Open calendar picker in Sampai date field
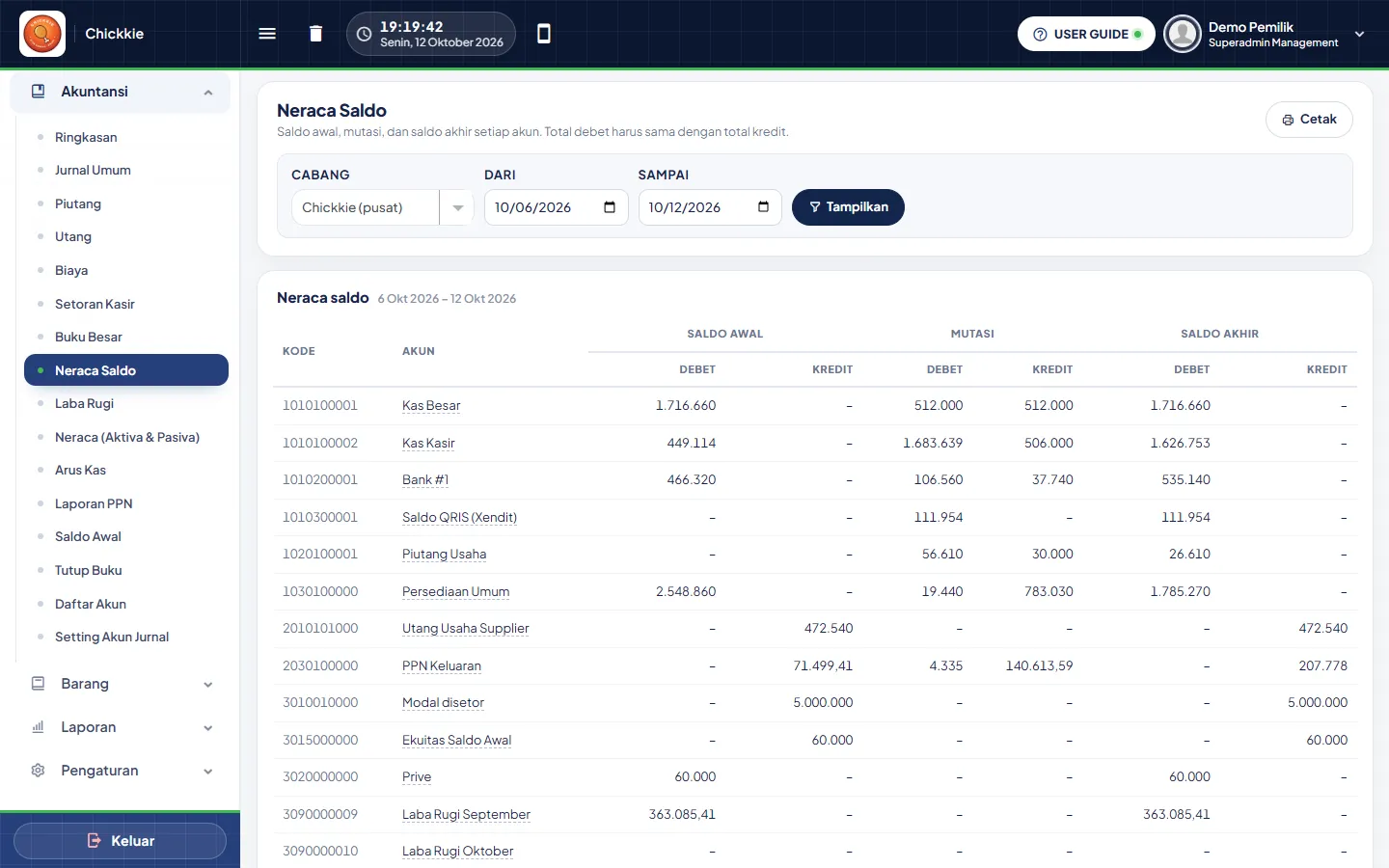 764,207
